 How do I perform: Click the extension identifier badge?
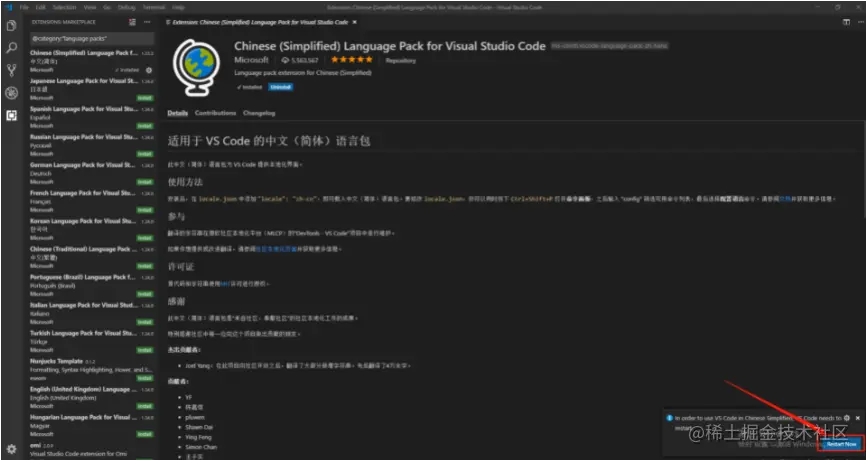pos(610,46)
